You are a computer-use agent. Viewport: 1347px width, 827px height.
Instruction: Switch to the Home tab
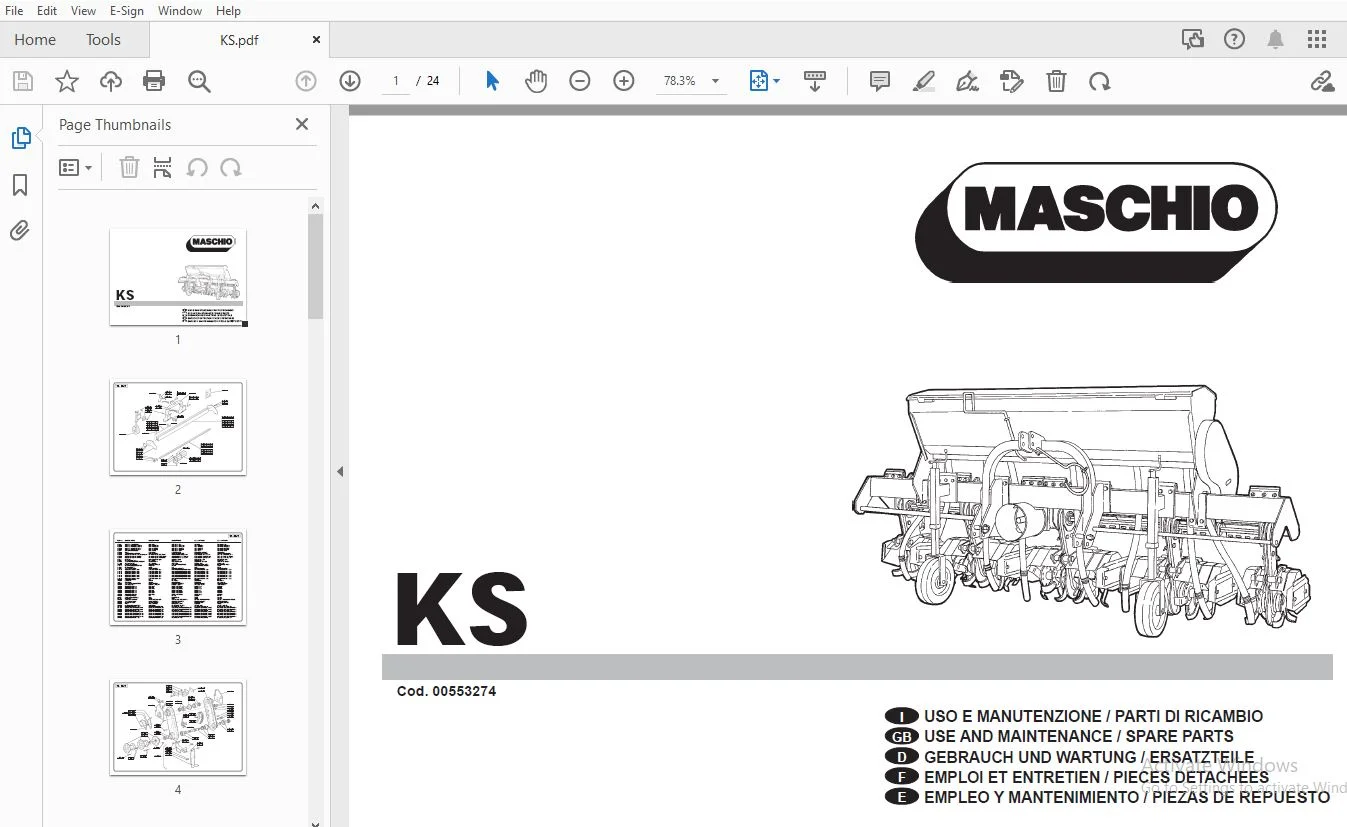point(35,40)
